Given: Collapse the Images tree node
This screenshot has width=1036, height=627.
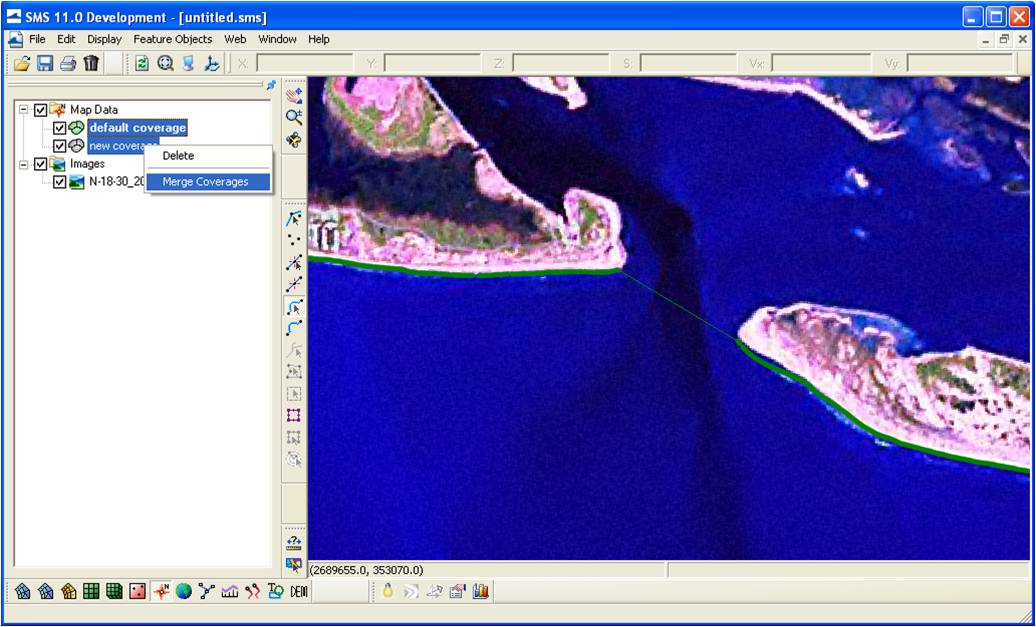Looking at the screenshot, I should coord(24,163).
